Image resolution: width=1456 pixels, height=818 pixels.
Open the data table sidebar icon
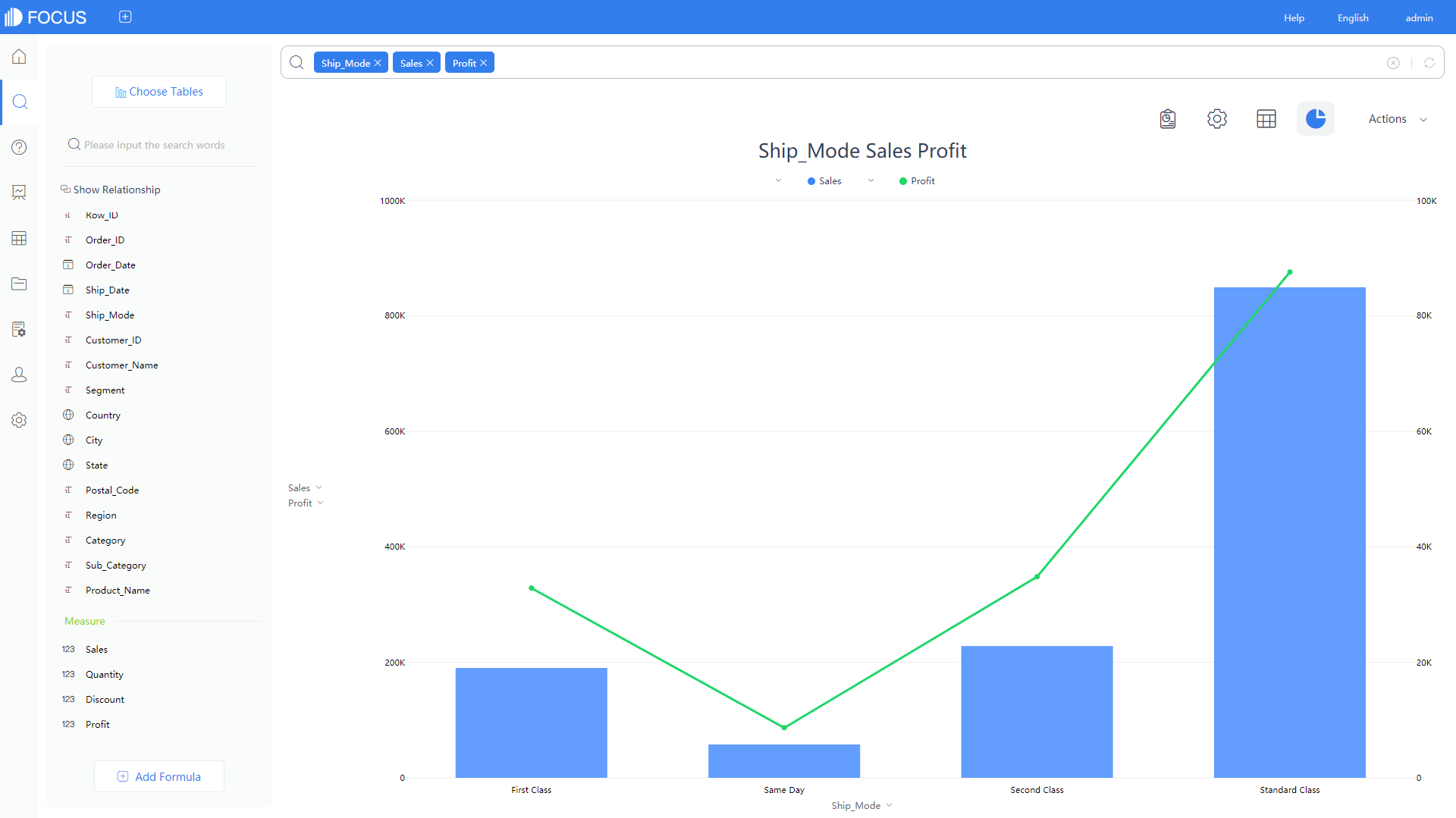[x=19, y=238]
